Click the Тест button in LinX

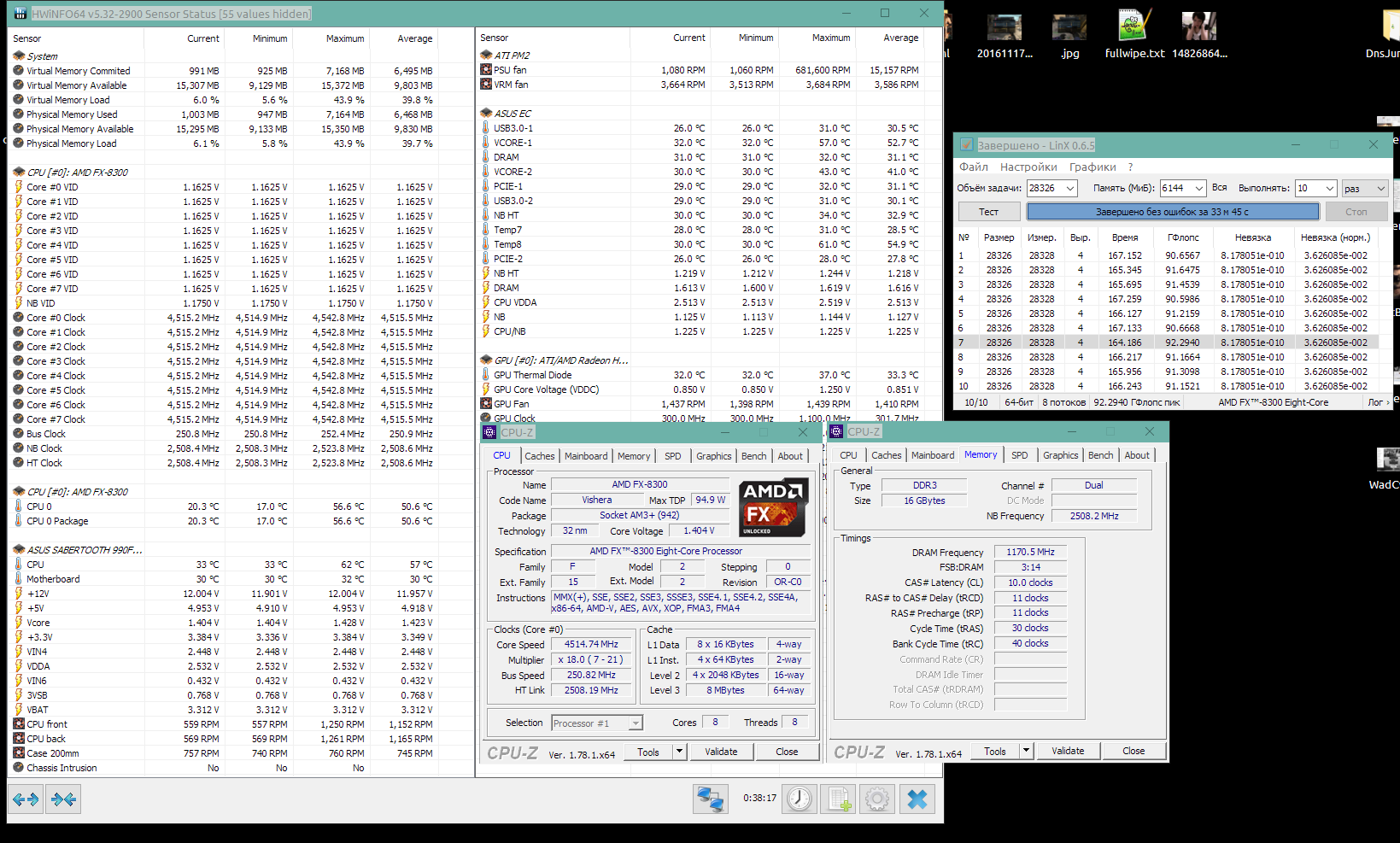click(x=988, y=212)
